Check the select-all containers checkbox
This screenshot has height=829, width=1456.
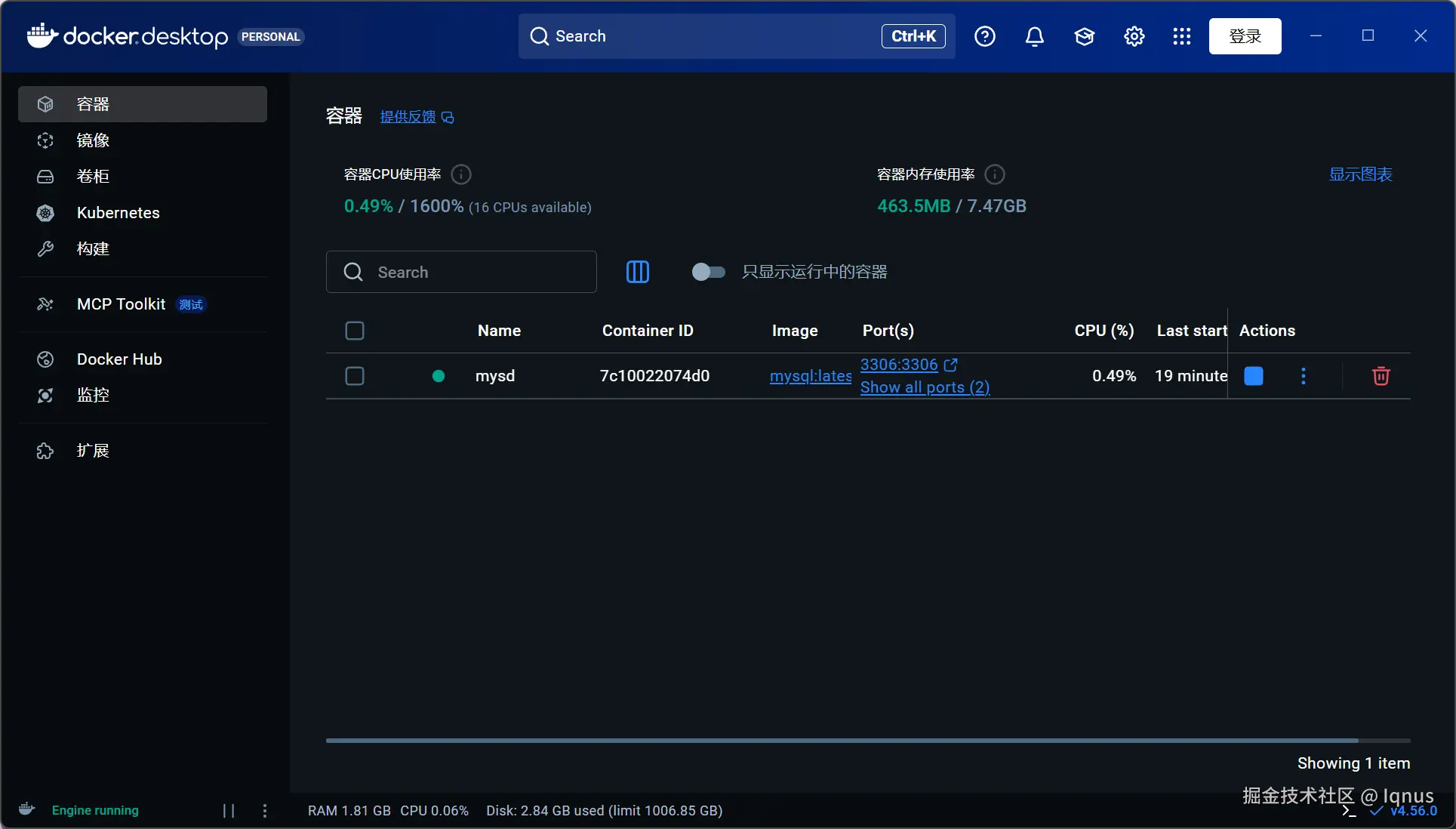coord(355,331)
